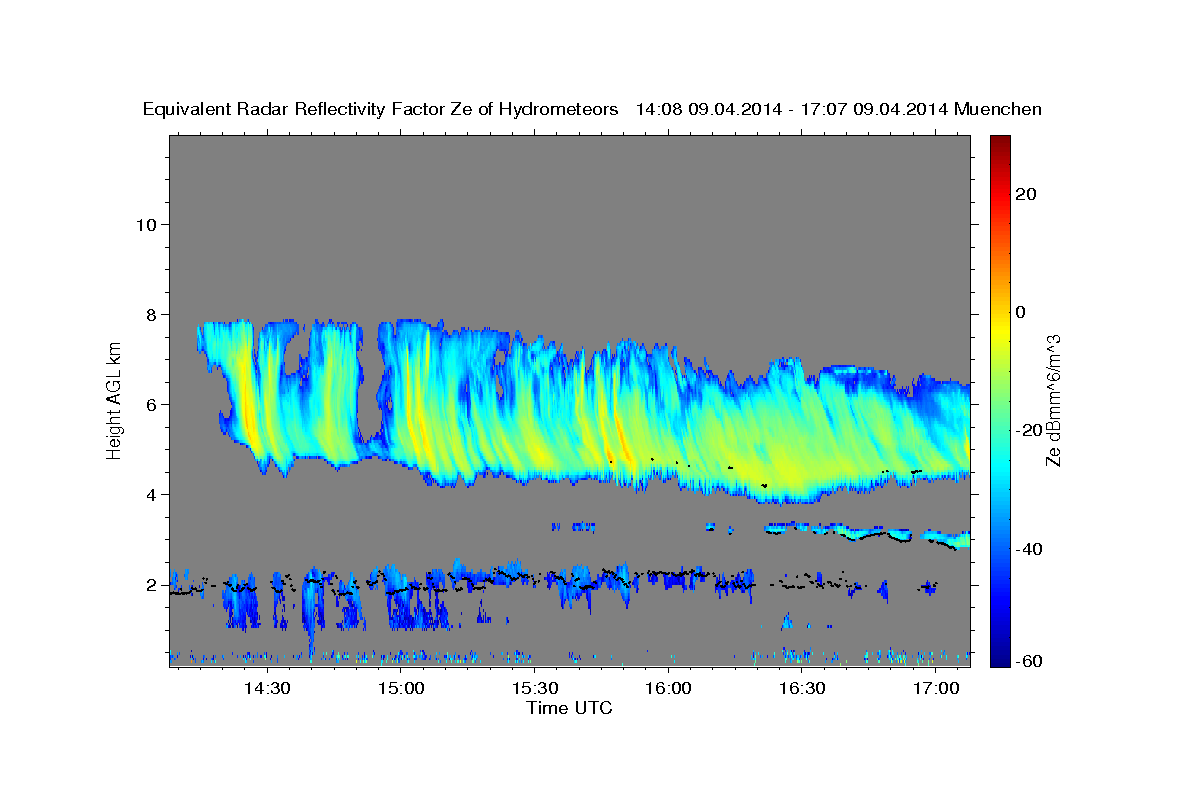
Task: Click the dark red top of the colorbar
Action: point(999,144)
